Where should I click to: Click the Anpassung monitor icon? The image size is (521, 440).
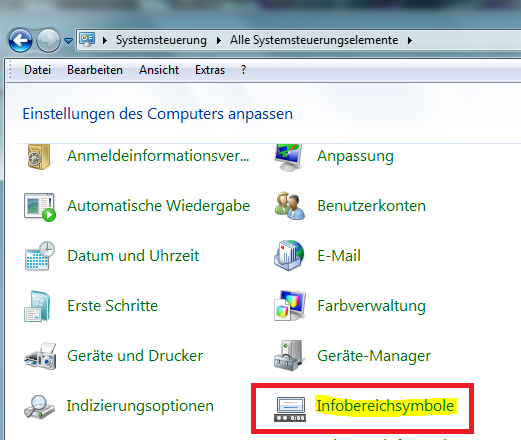click(x=289, y=157)
